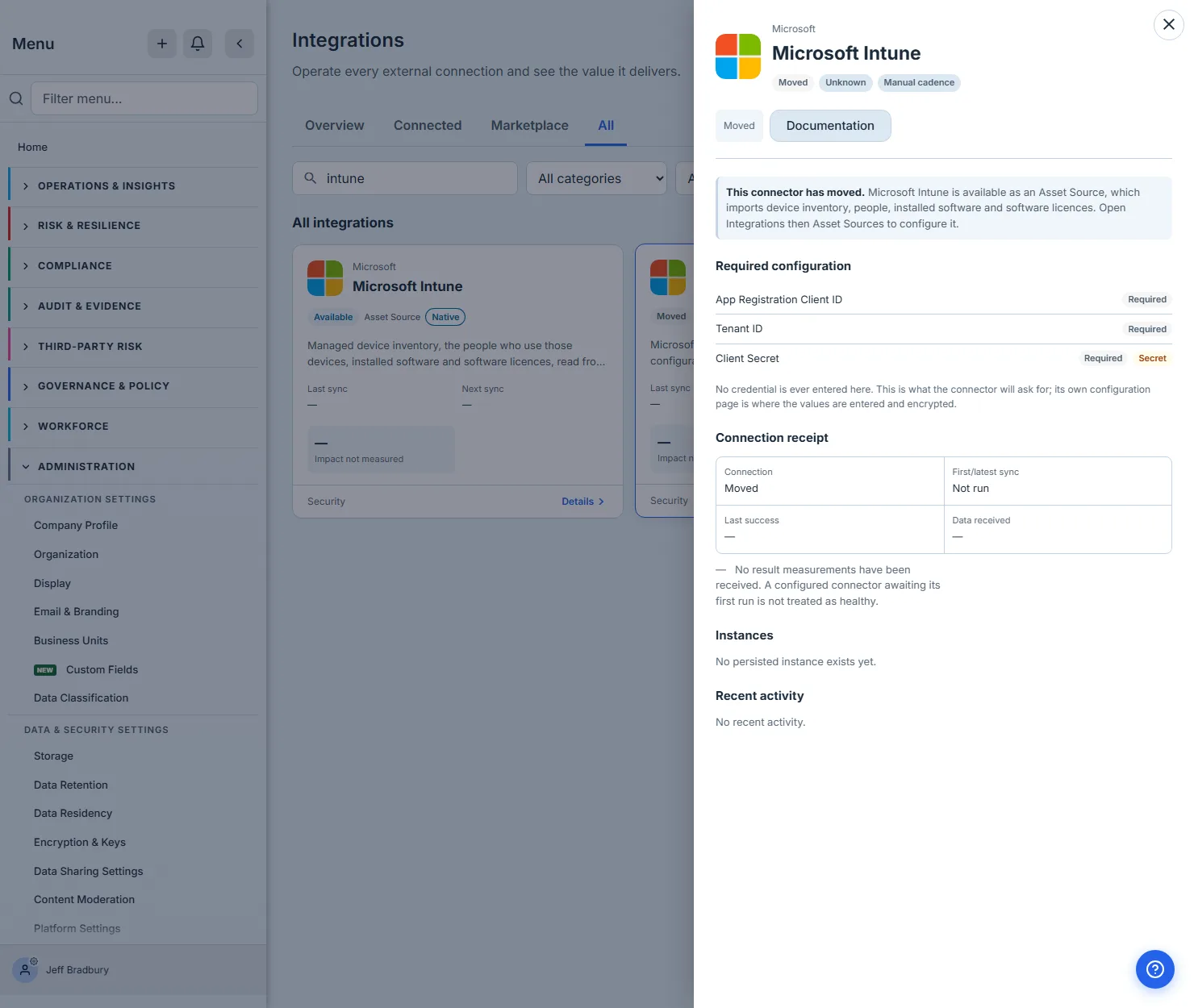Viewport: 1194px width, 1008px height.
Task: Click the Tenant ID row label
Action: coord(739,329)
